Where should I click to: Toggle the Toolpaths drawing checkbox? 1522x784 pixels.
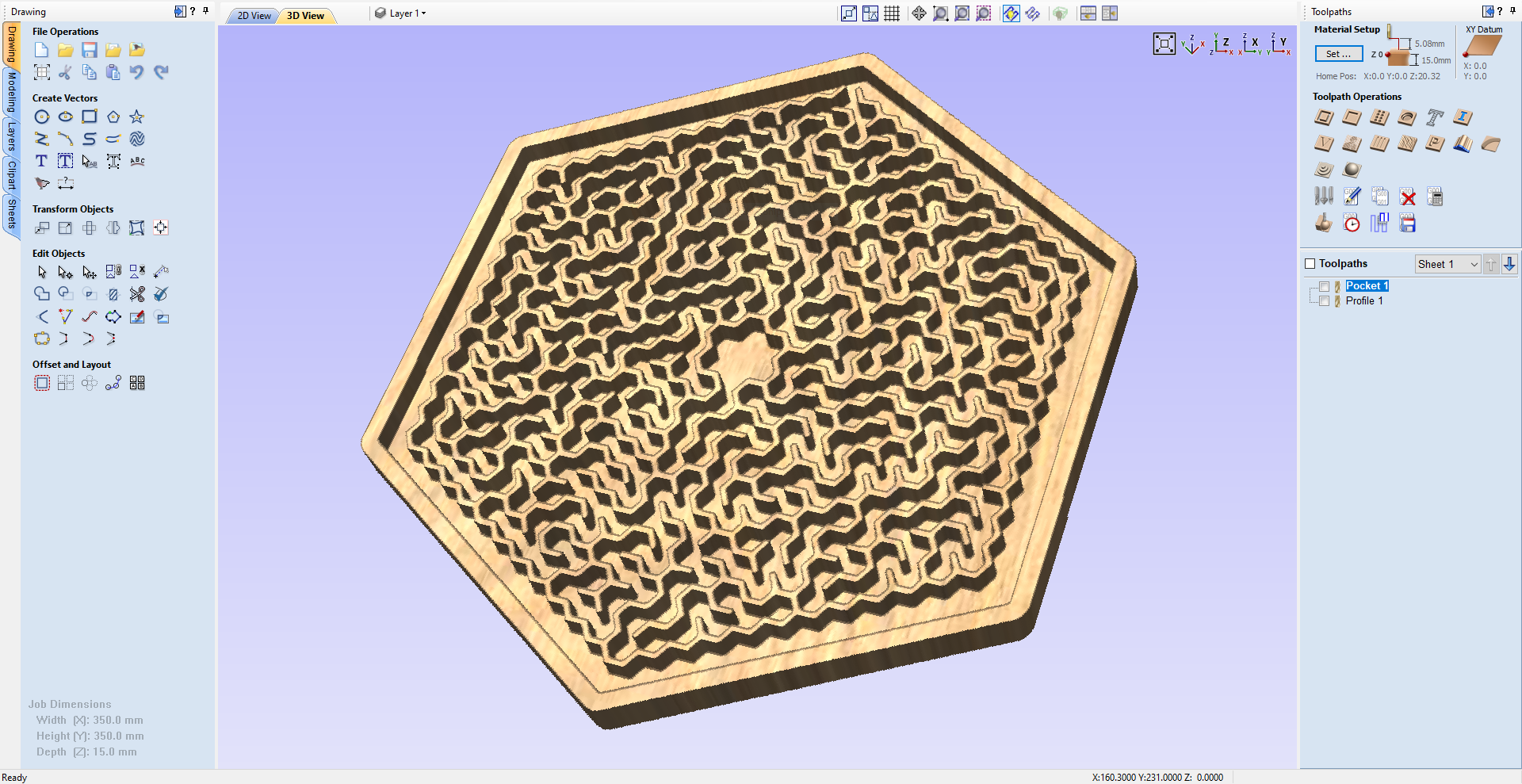[1310, 263]
